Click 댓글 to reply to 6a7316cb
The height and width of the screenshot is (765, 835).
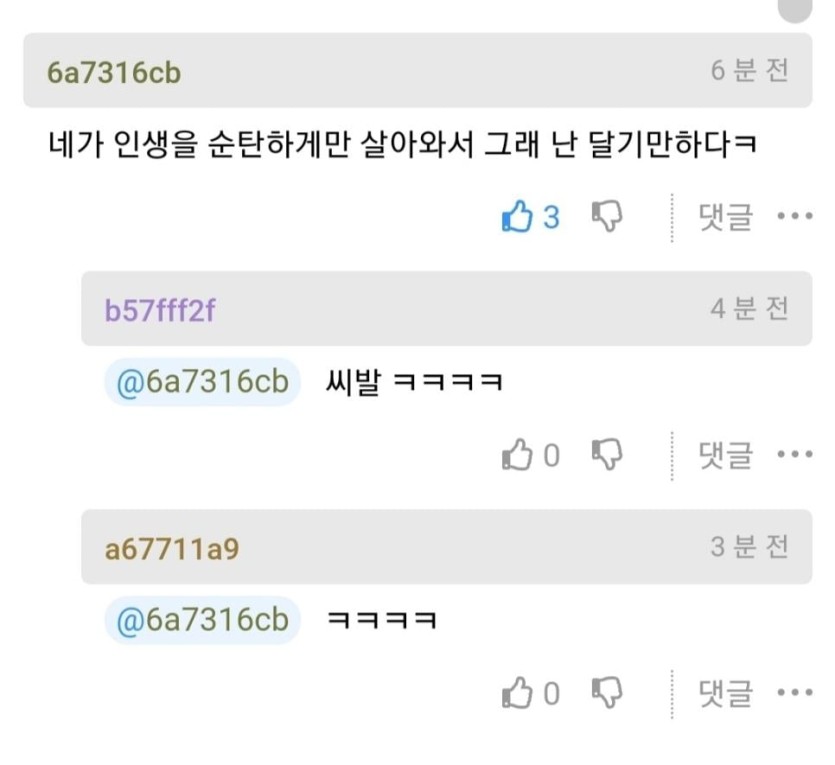[725, 216]
